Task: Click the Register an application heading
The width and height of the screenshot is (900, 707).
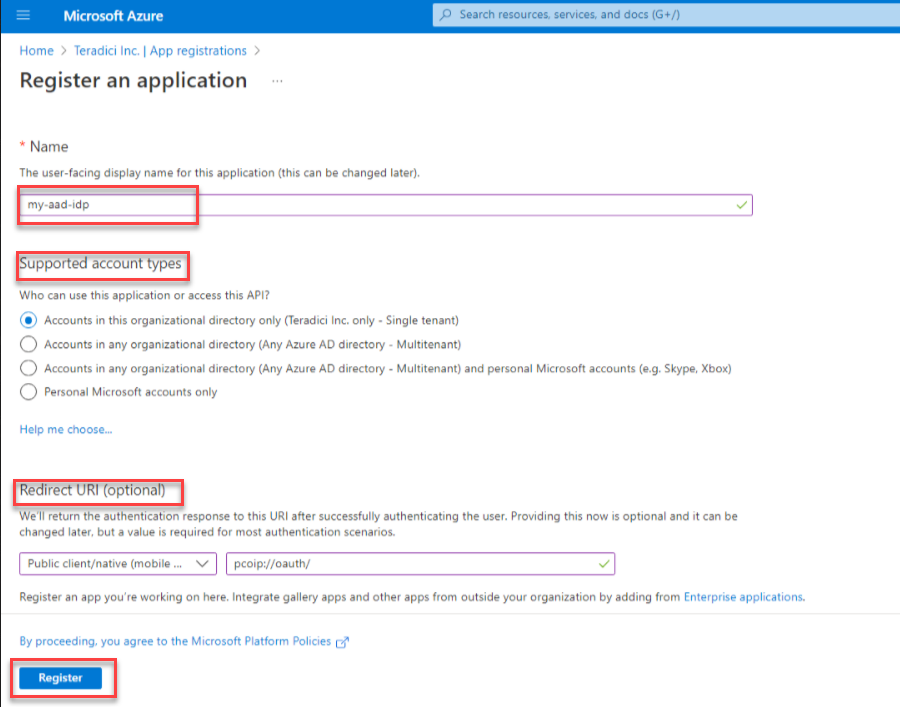Action: pos(133,80)
